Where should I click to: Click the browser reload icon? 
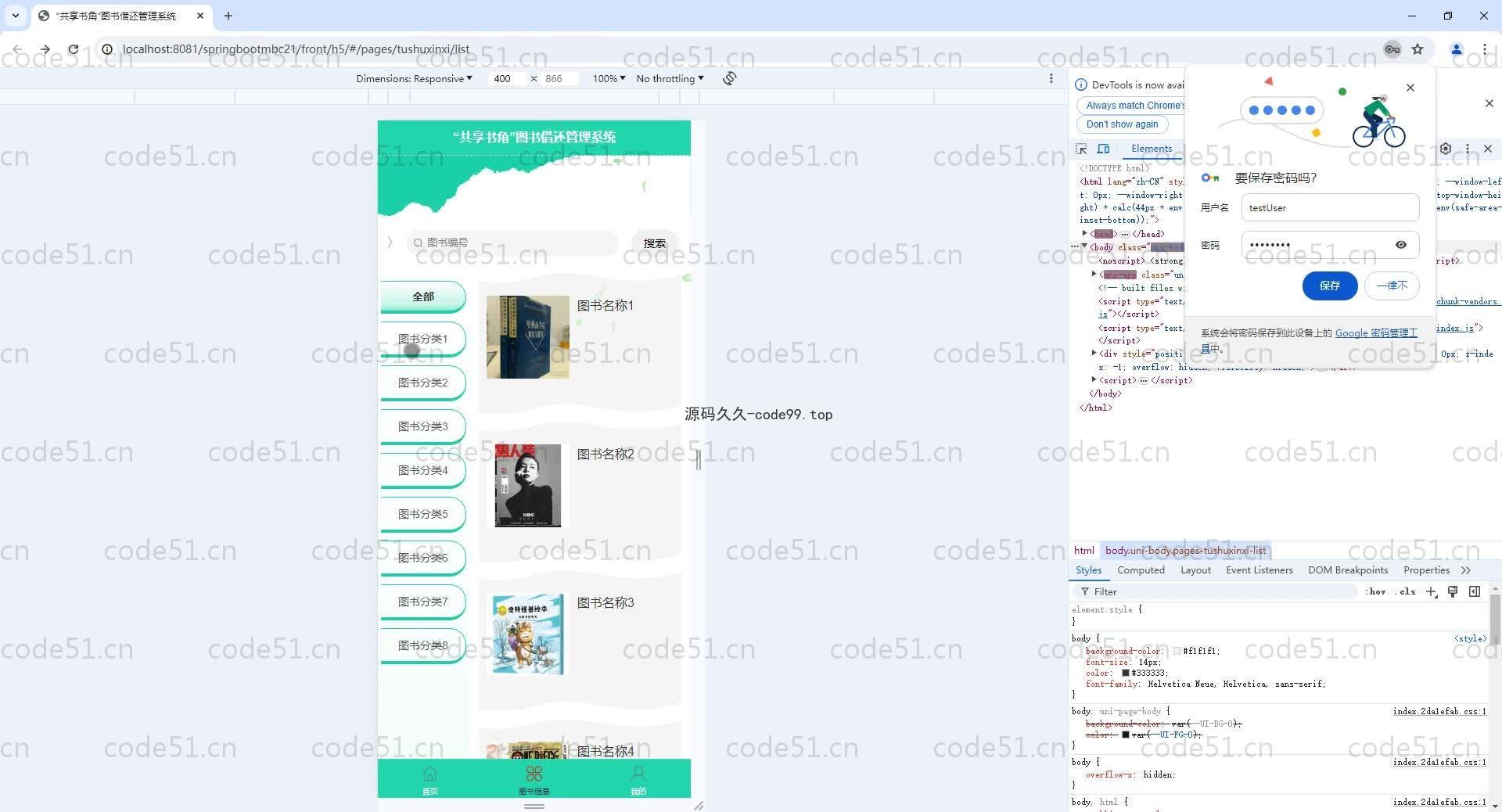tap(73, 49)
